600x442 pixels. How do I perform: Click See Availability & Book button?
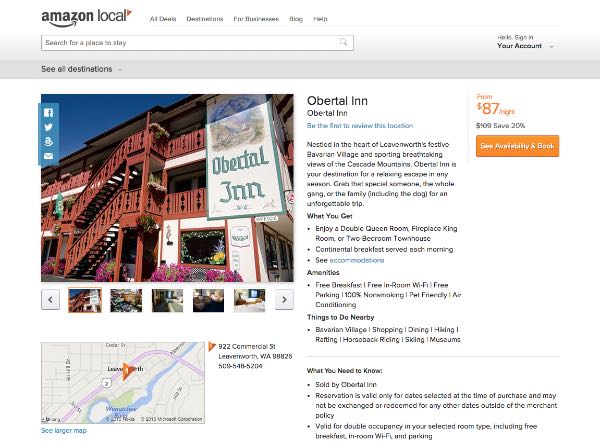pyautogui.click(x=517, y=145)
